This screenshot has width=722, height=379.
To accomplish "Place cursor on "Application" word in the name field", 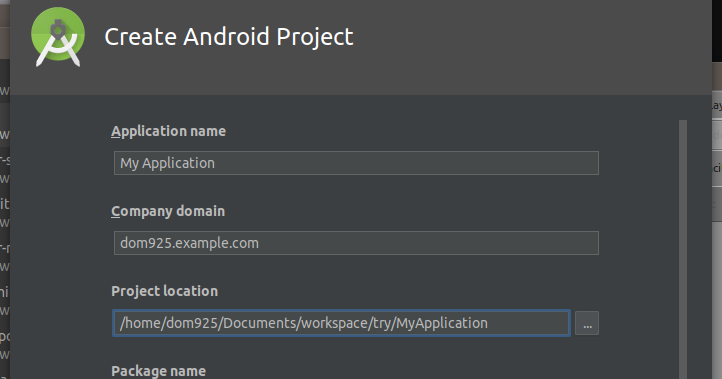I will [178, 163].
